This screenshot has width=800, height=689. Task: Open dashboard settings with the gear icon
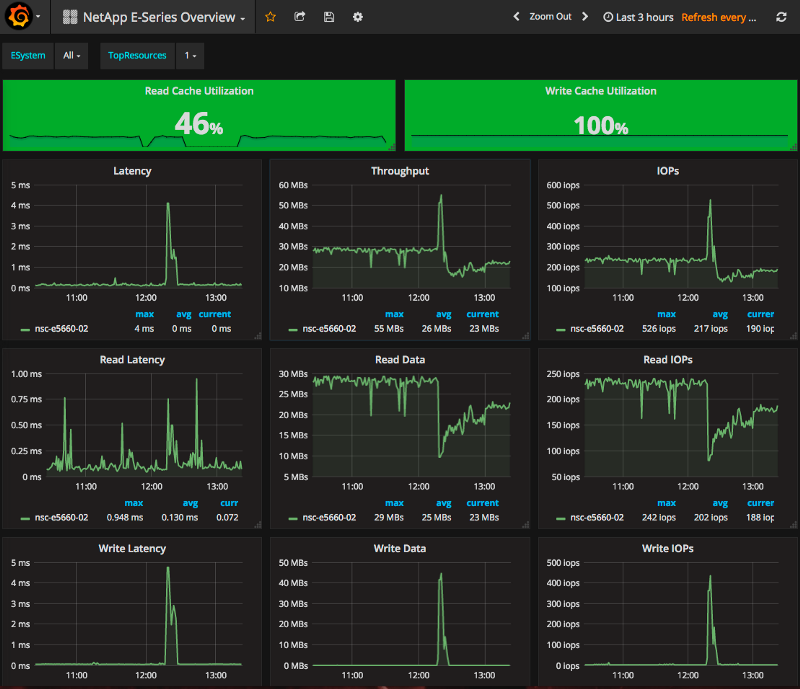tap(357, 17)
